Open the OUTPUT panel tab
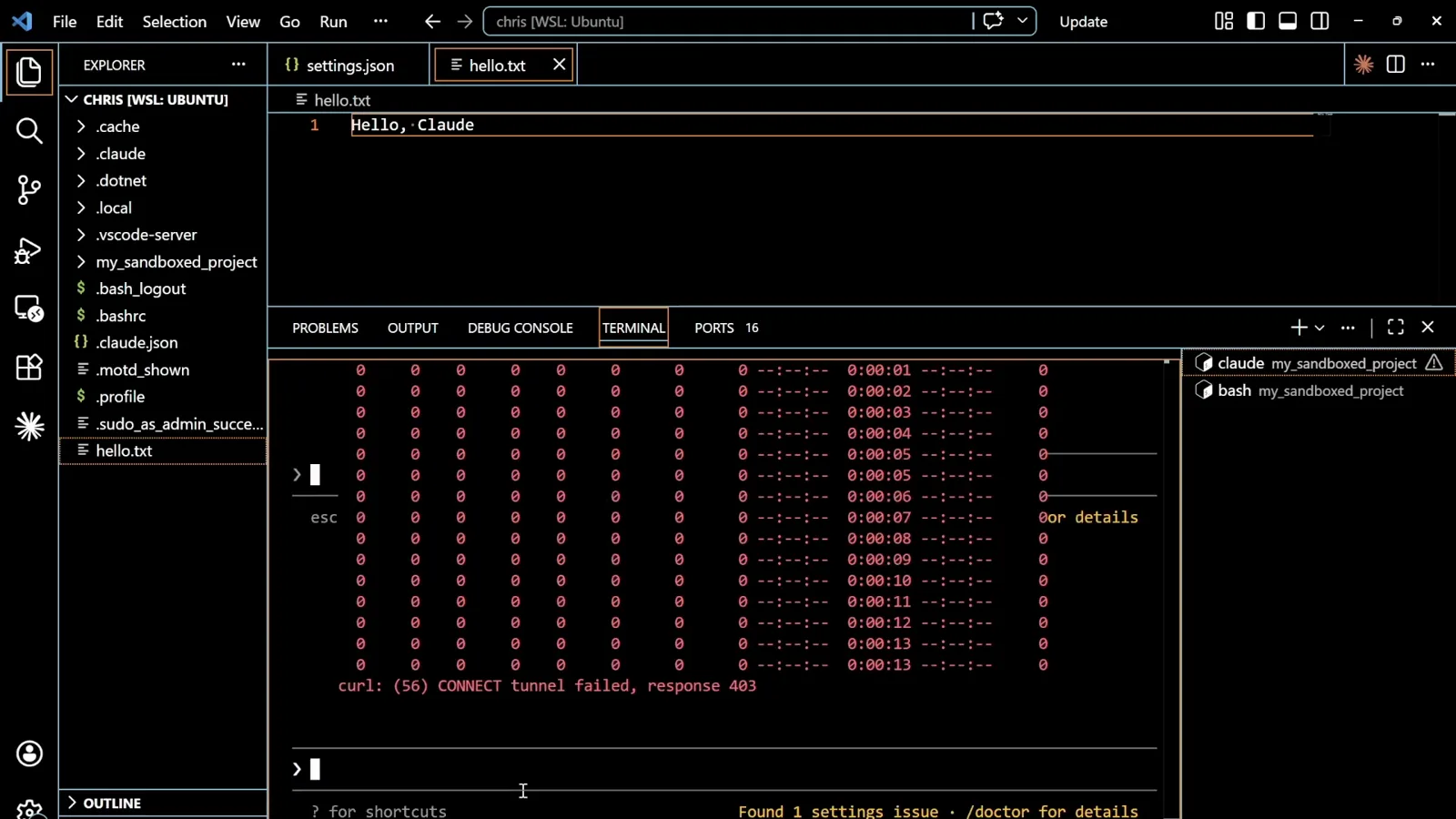 click(412, 328)
